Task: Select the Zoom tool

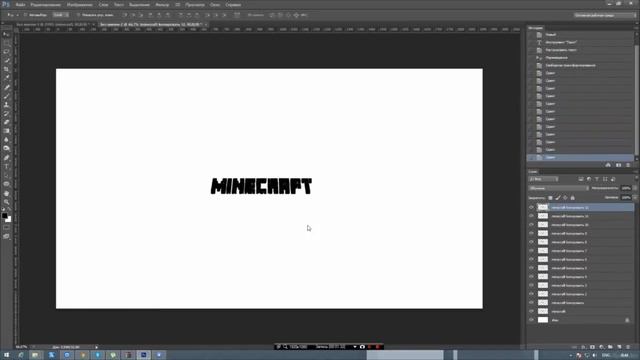Action: click(x=6, y=202)
